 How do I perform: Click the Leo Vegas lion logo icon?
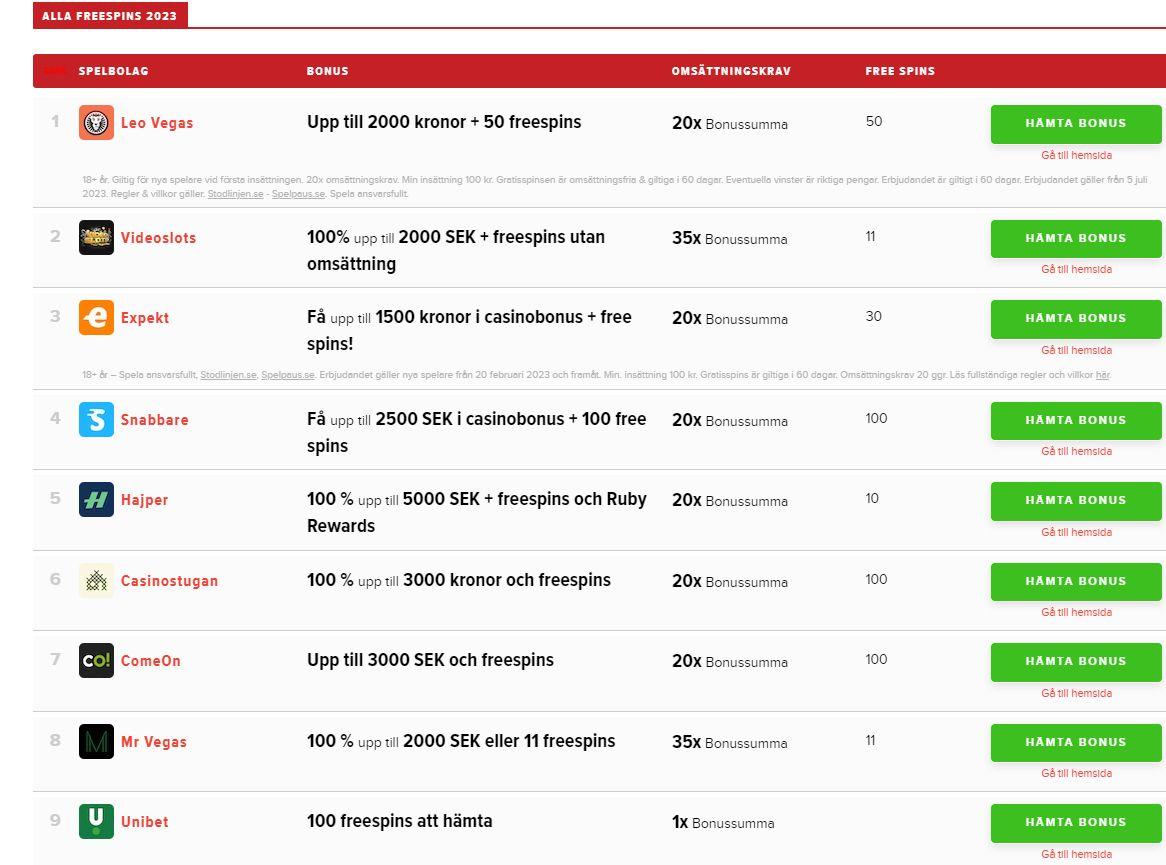(96, 123)
